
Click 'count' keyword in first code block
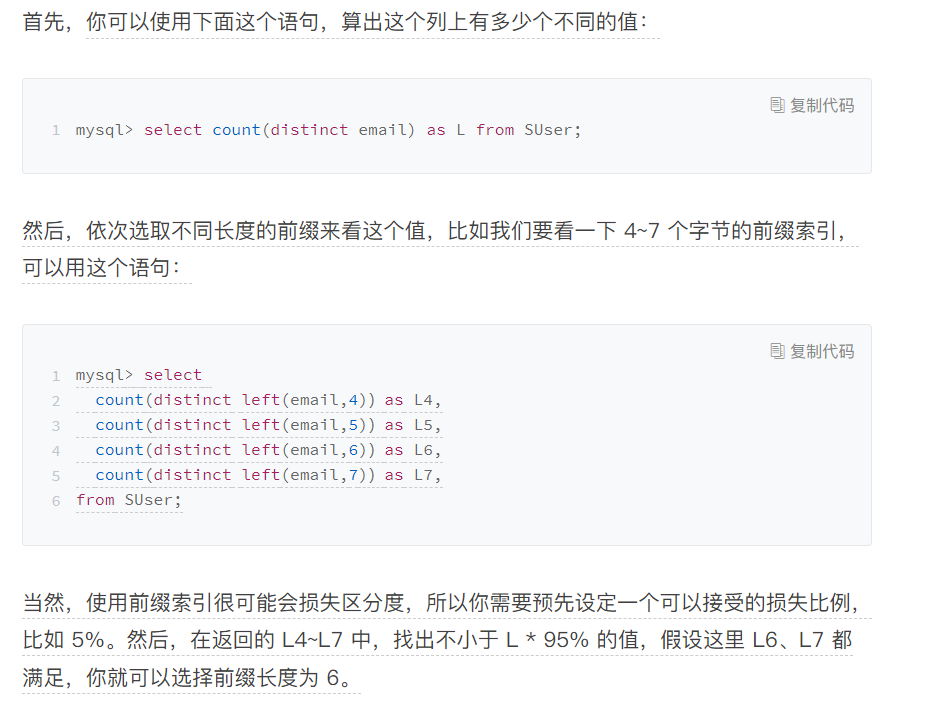coord(236,130)
